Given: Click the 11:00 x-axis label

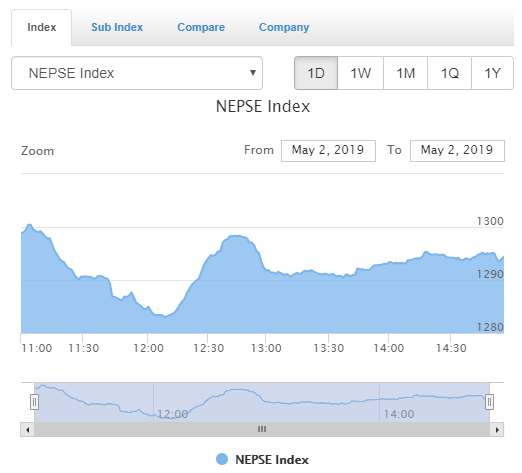Looking at the screenshot, I should (37, 348).
